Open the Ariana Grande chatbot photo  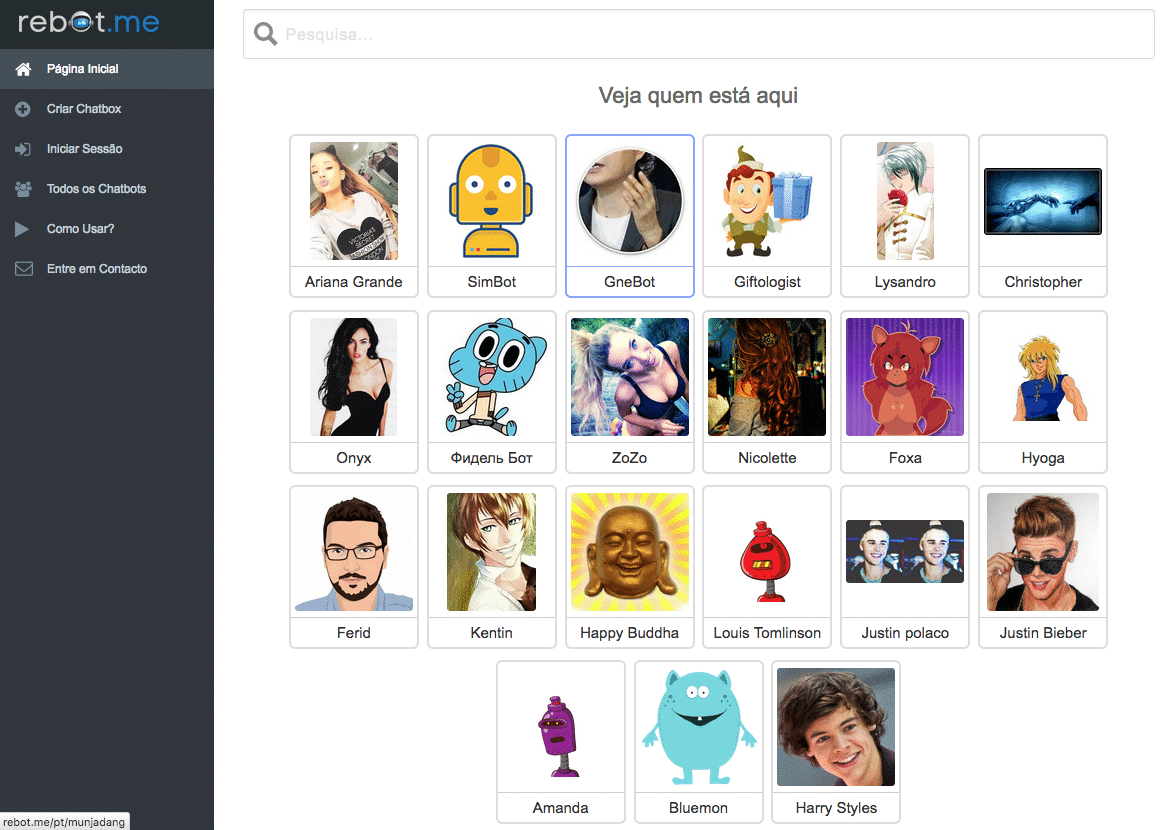click(353, 201)
